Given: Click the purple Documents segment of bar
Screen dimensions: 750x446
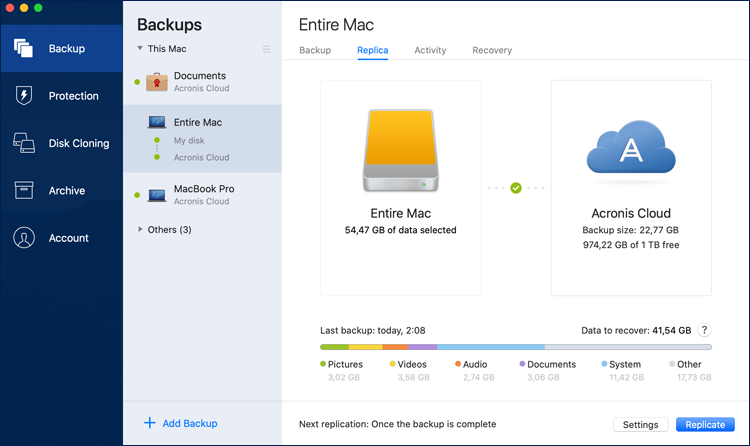Looking at the screenshot, I should [422, 347].
